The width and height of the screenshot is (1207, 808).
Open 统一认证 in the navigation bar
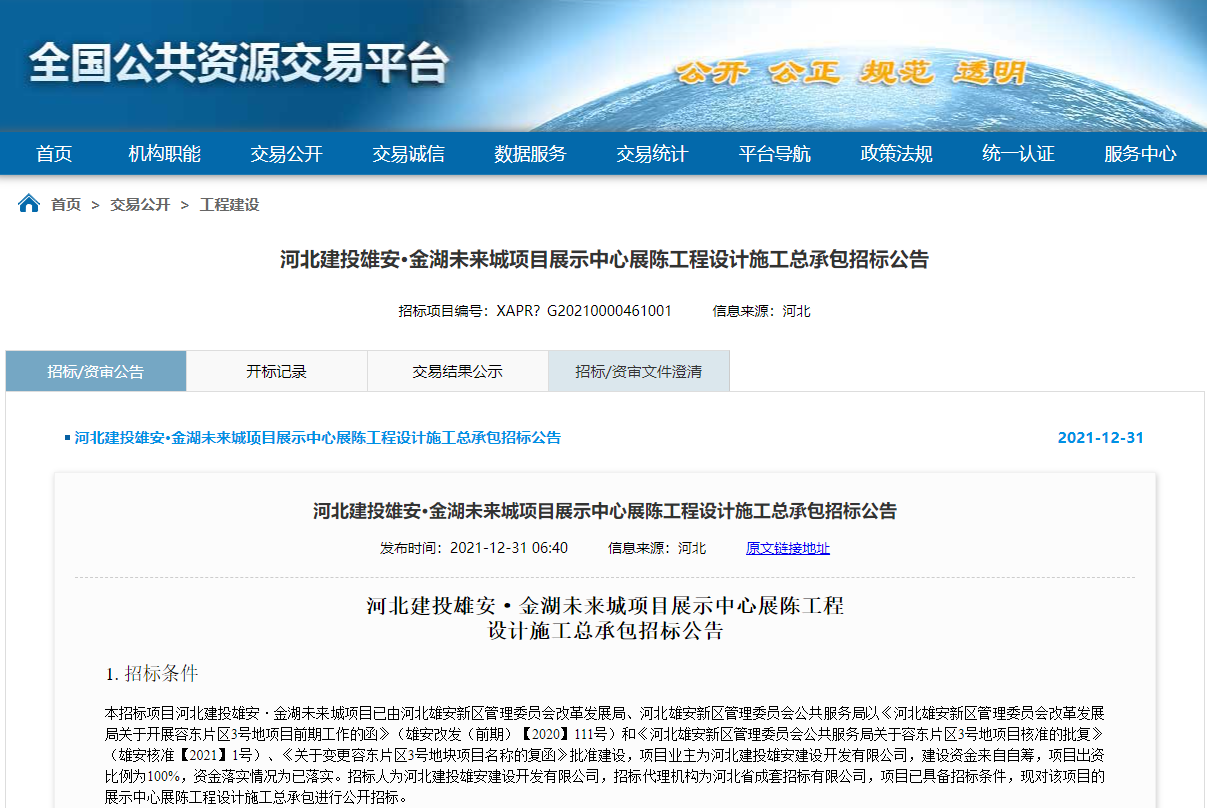click(1018, 154)
